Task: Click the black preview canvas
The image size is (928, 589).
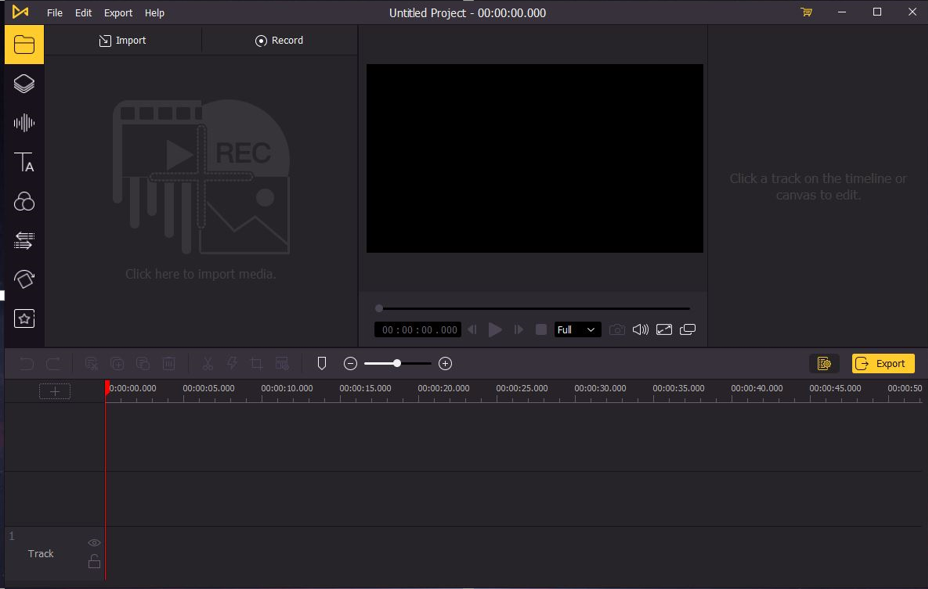Action: (534, 159)
